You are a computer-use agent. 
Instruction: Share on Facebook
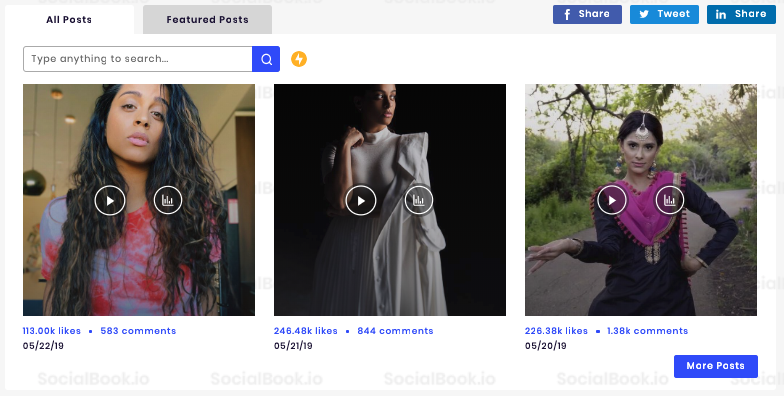587,14
